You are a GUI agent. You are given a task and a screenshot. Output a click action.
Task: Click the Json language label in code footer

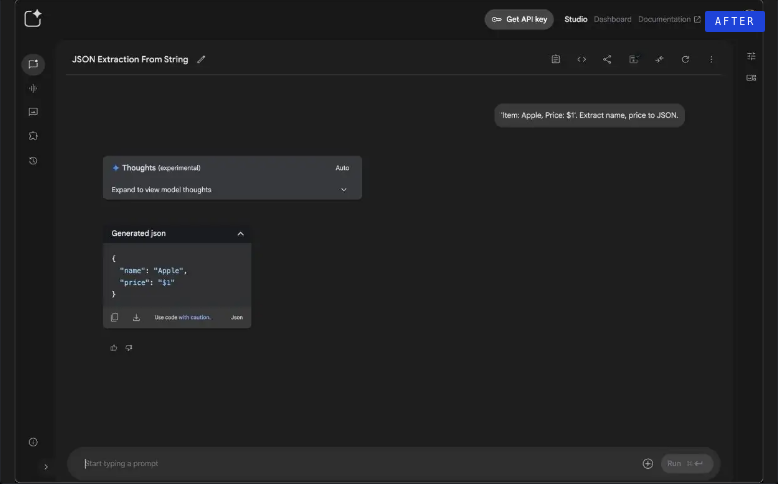click(237, 317)
